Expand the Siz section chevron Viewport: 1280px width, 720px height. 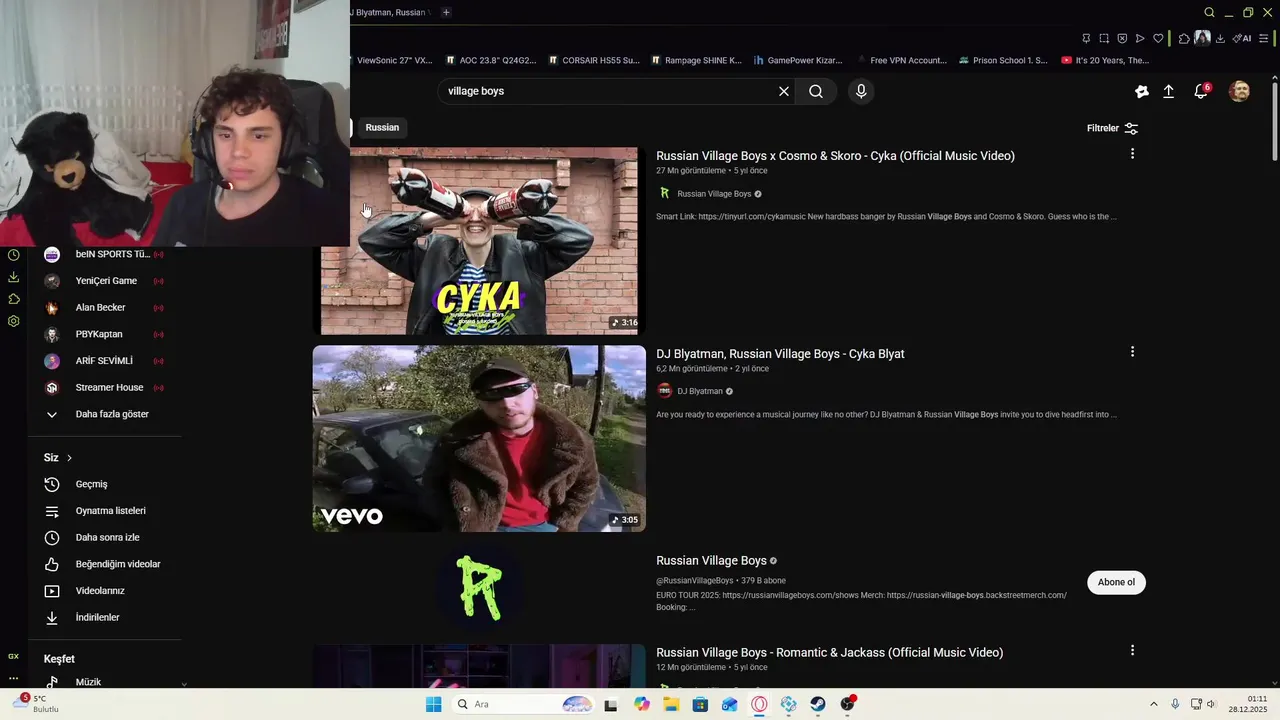pos(69,458)
